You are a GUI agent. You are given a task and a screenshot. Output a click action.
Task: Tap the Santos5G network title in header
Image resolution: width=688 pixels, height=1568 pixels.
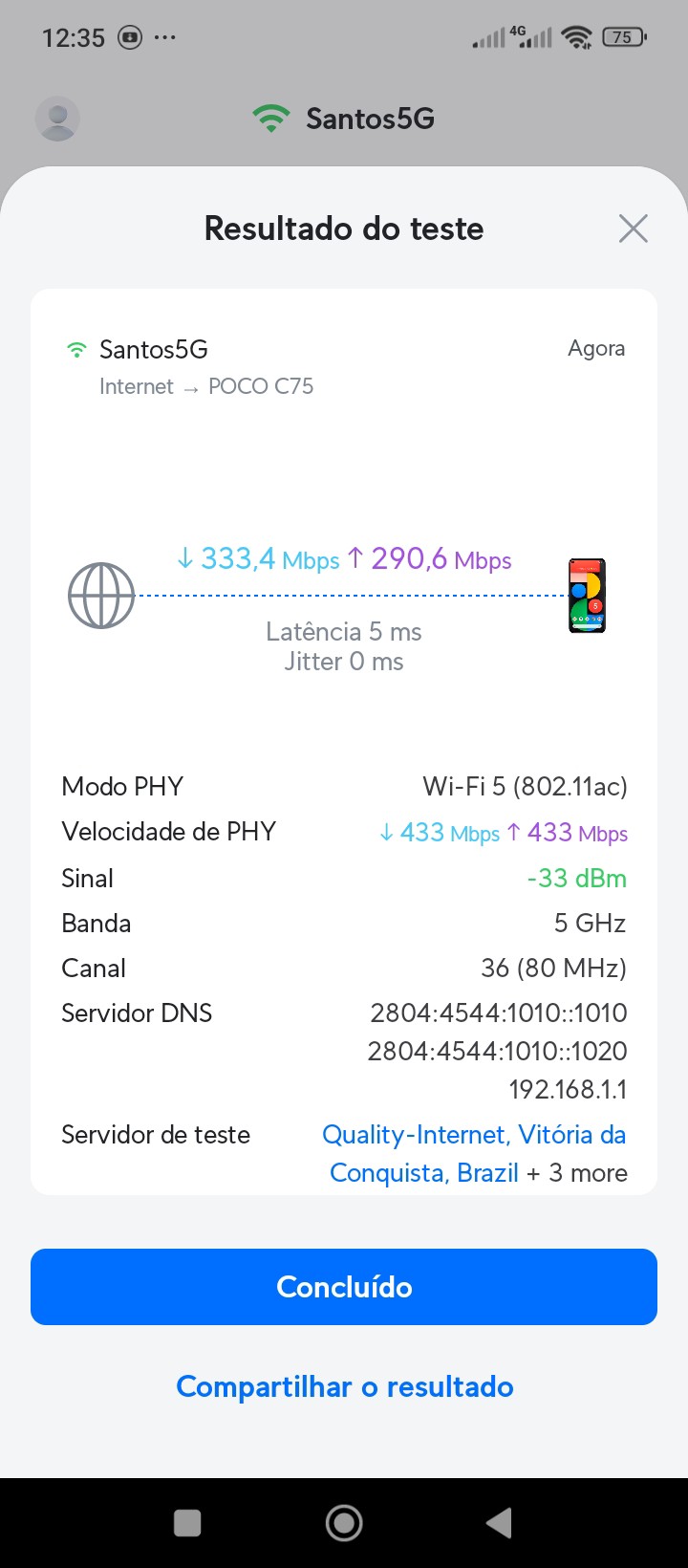[370, 119]
